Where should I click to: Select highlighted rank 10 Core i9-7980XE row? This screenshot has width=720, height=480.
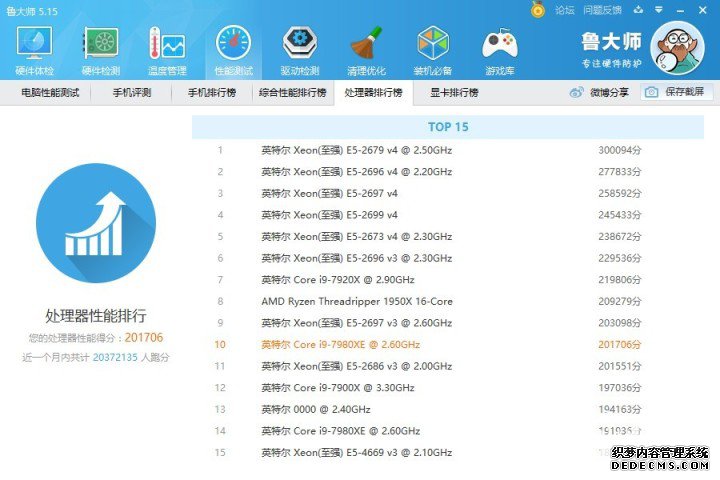[448, 344]
